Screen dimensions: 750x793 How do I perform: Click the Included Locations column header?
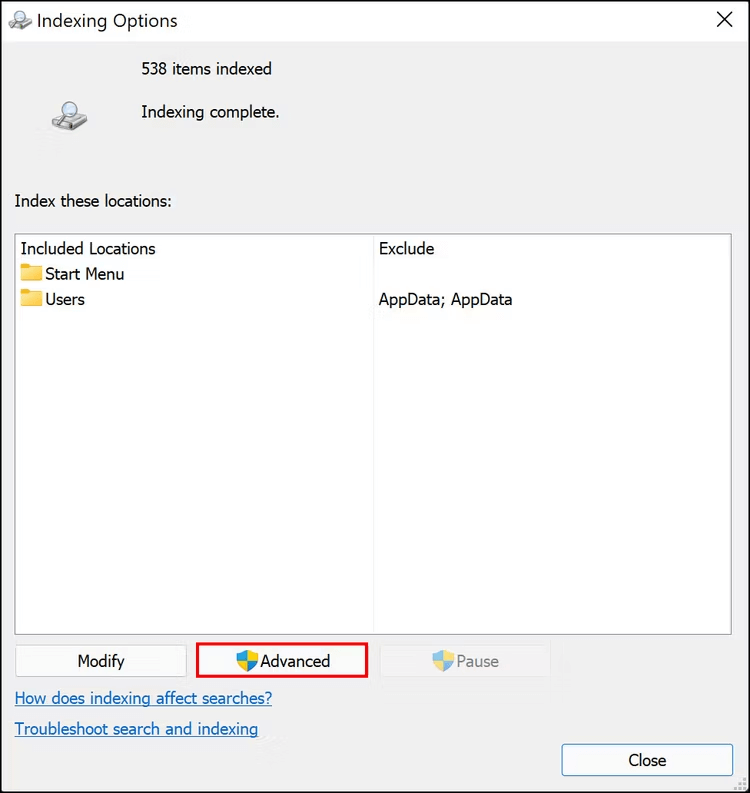(x=88, y=248)
